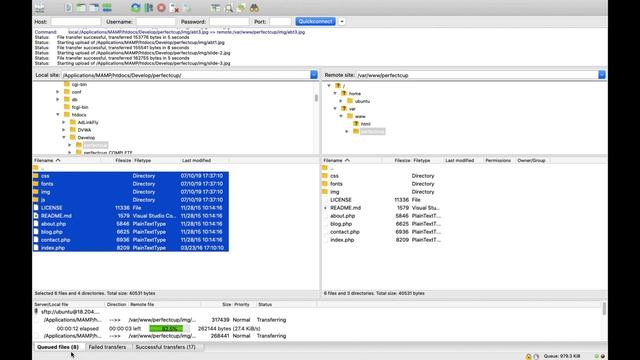Click the Remote site path field
Viewport: 640px width, 360px height.
[x=477, y=75]
